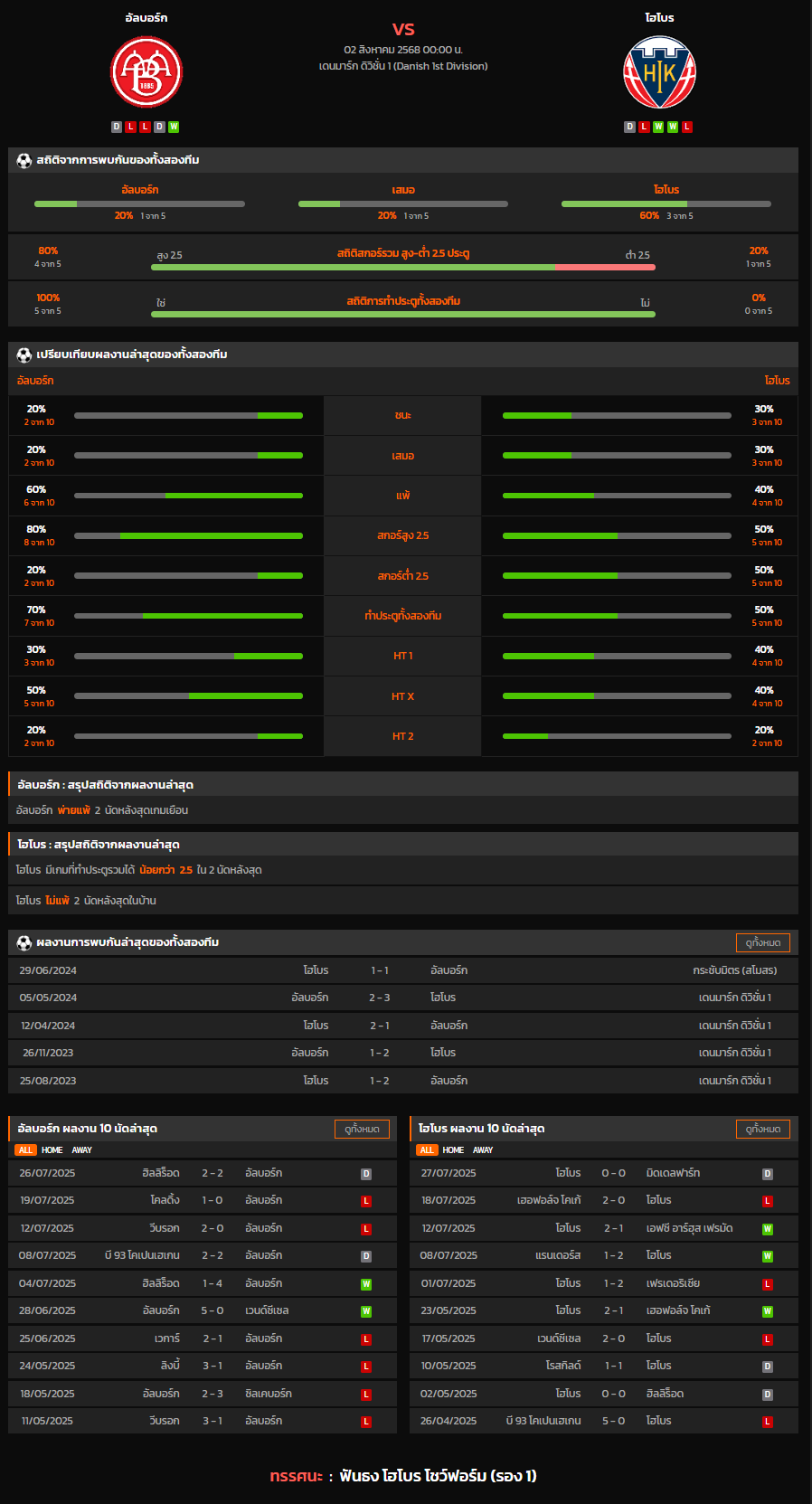Click 'เฟรเดอริเซีย' opponent on 01/07/2025 row

point(674,1284)
